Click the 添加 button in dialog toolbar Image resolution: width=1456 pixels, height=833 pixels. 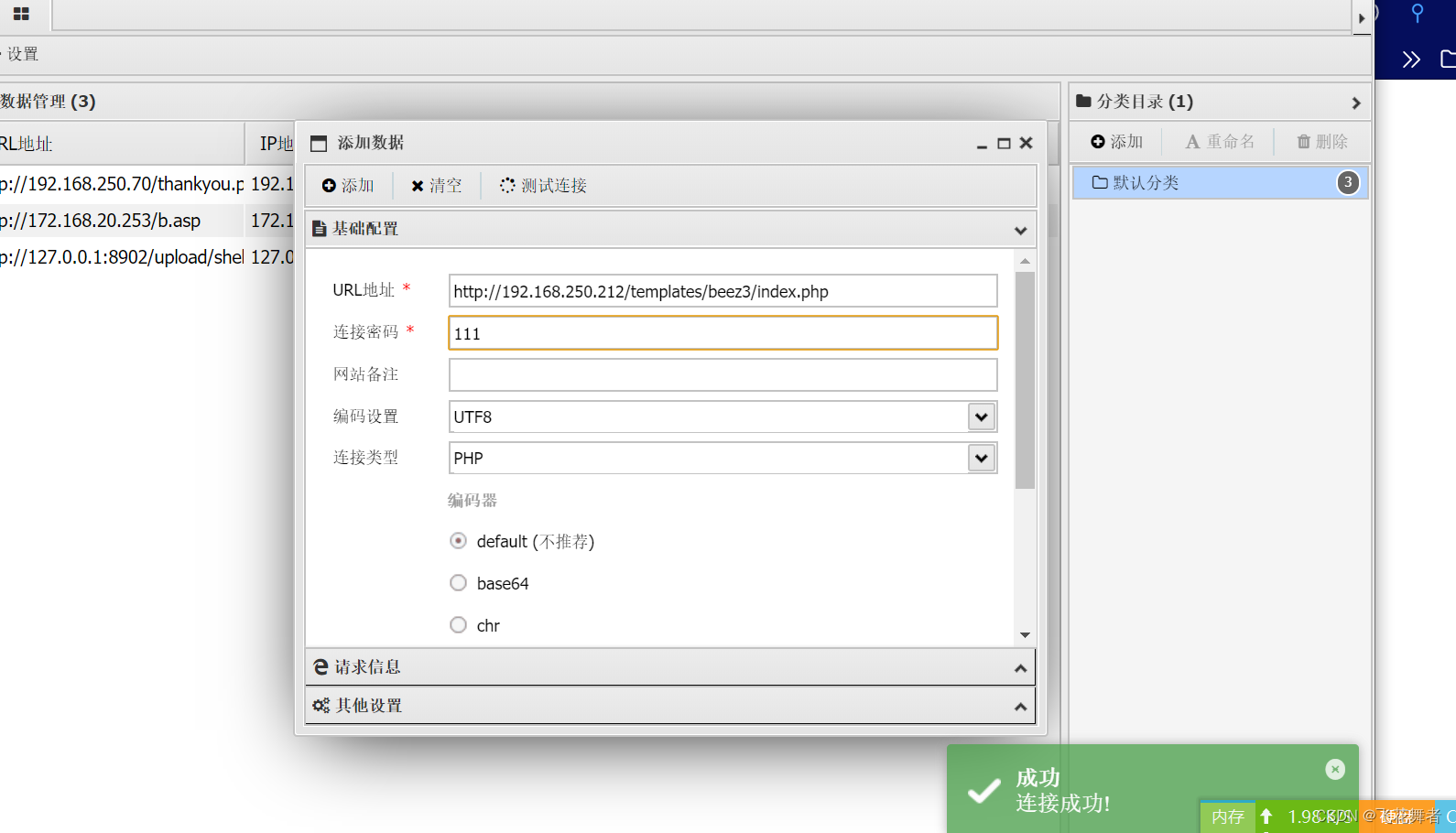coord(348,186)
